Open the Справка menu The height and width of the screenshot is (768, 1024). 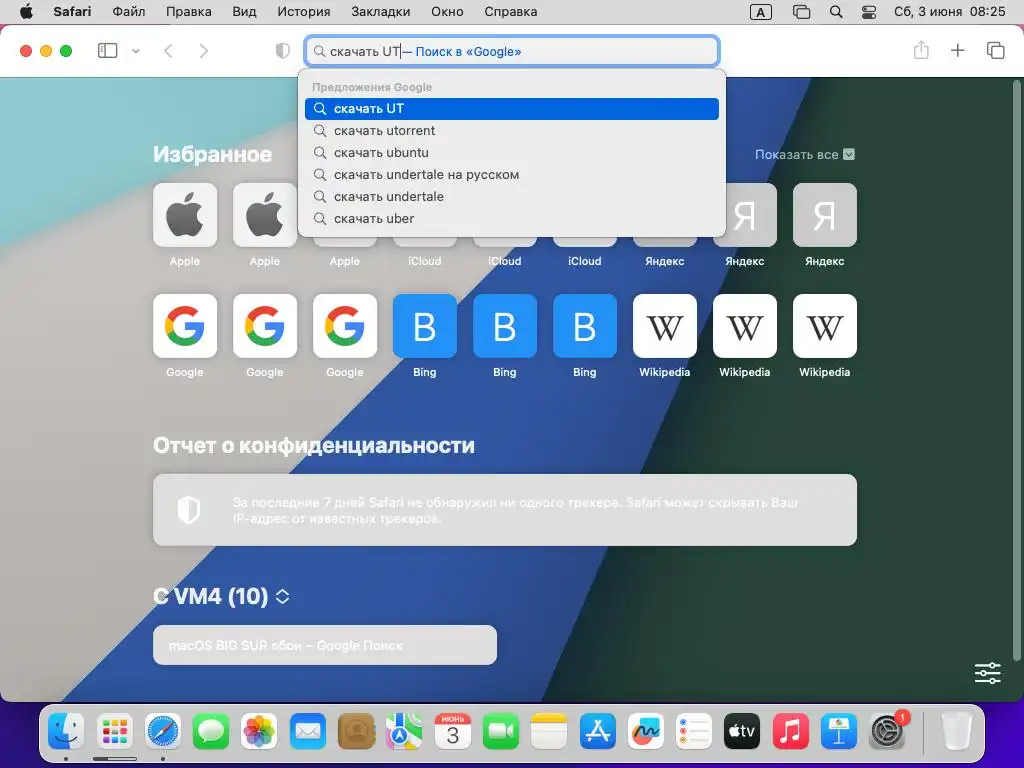pos(511,12)
